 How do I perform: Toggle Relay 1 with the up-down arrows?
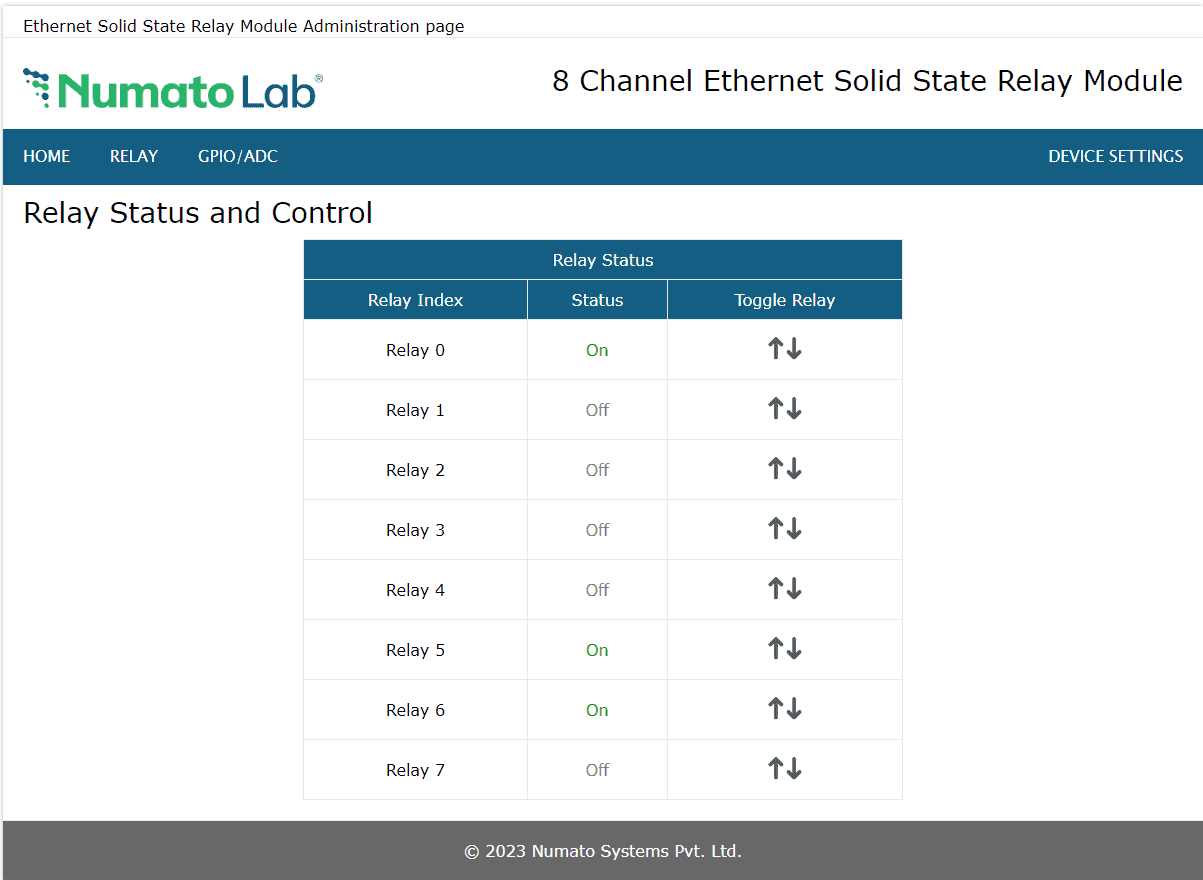(x=784, y=409)
